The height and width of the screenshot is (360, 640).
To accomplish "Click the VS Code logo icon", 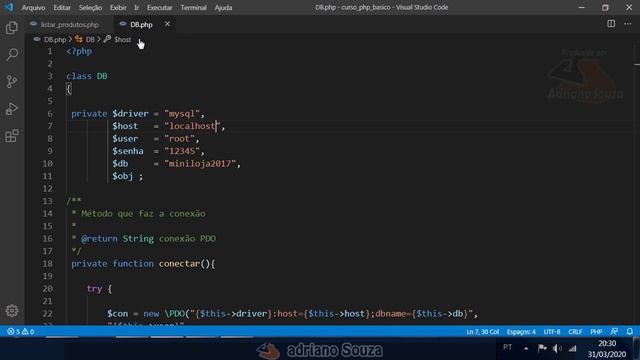I will pyautogui.click(x=9, y=7).
